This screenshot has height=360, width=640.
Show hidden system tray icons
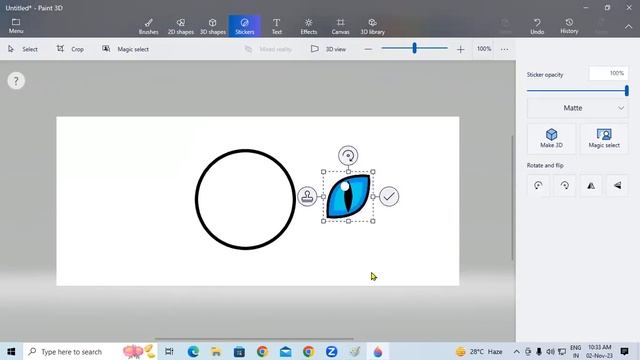[516, 351]
